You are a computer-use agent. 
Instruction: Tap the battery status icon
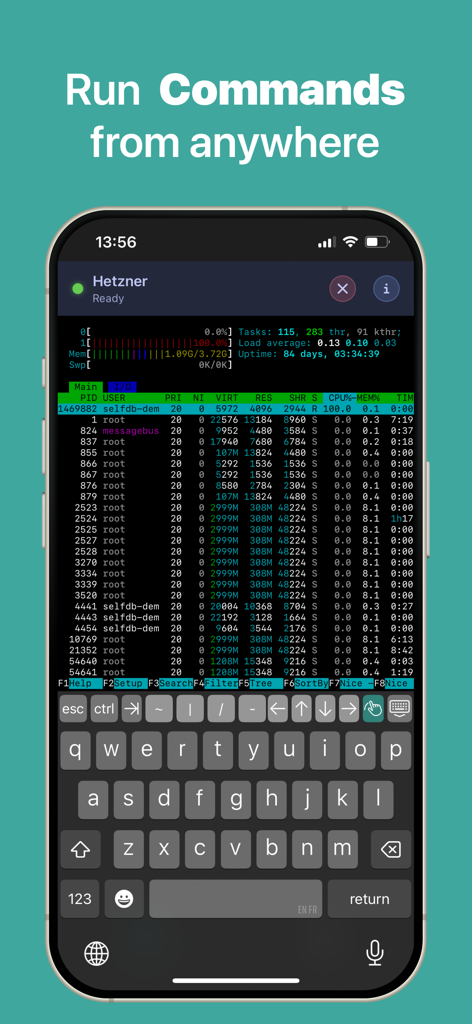coord(377,242)
